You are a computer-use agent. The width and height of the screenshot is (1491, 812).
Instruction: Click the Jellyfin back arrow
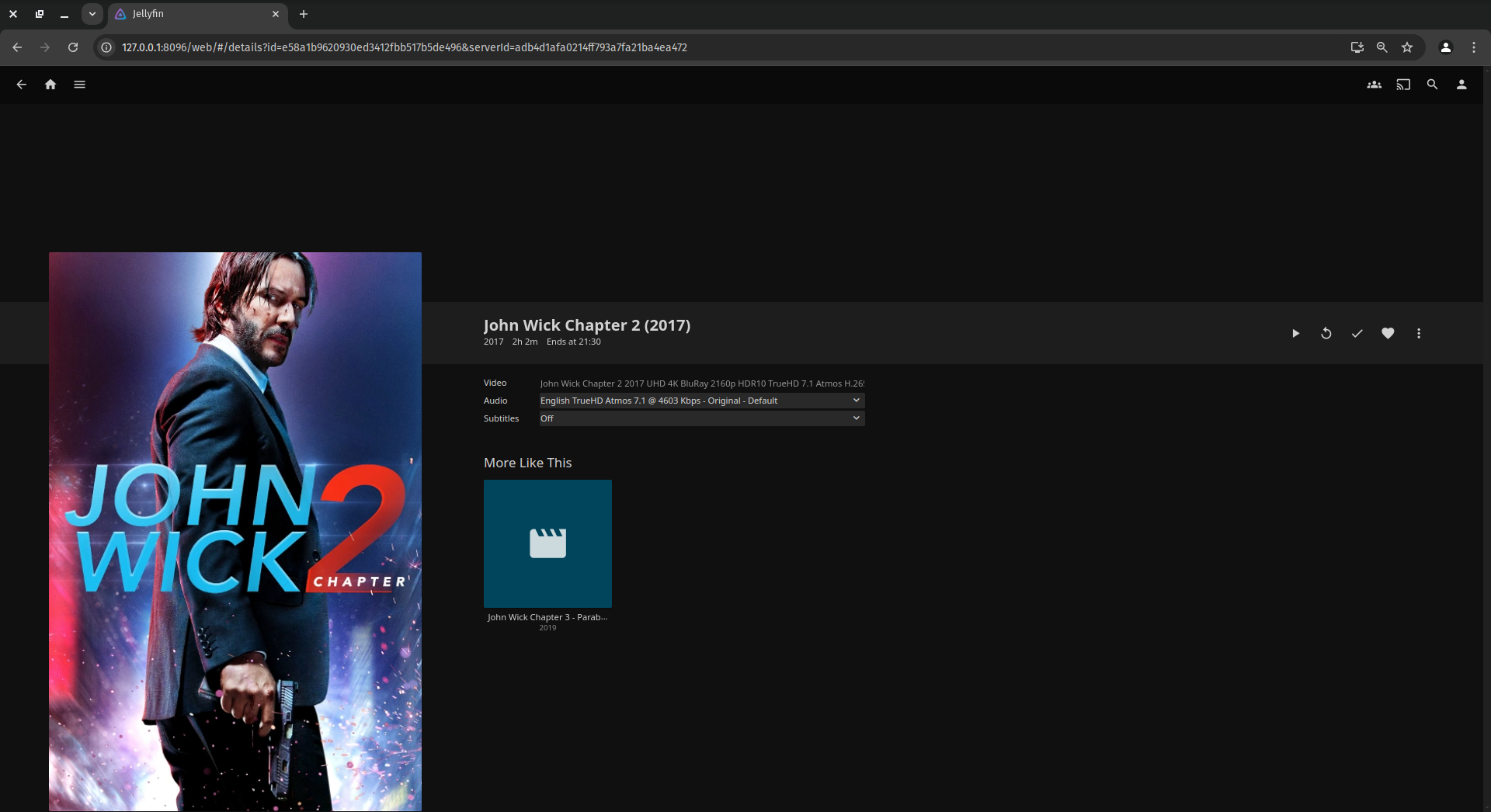pyautogui.click(x=22, y=85)
